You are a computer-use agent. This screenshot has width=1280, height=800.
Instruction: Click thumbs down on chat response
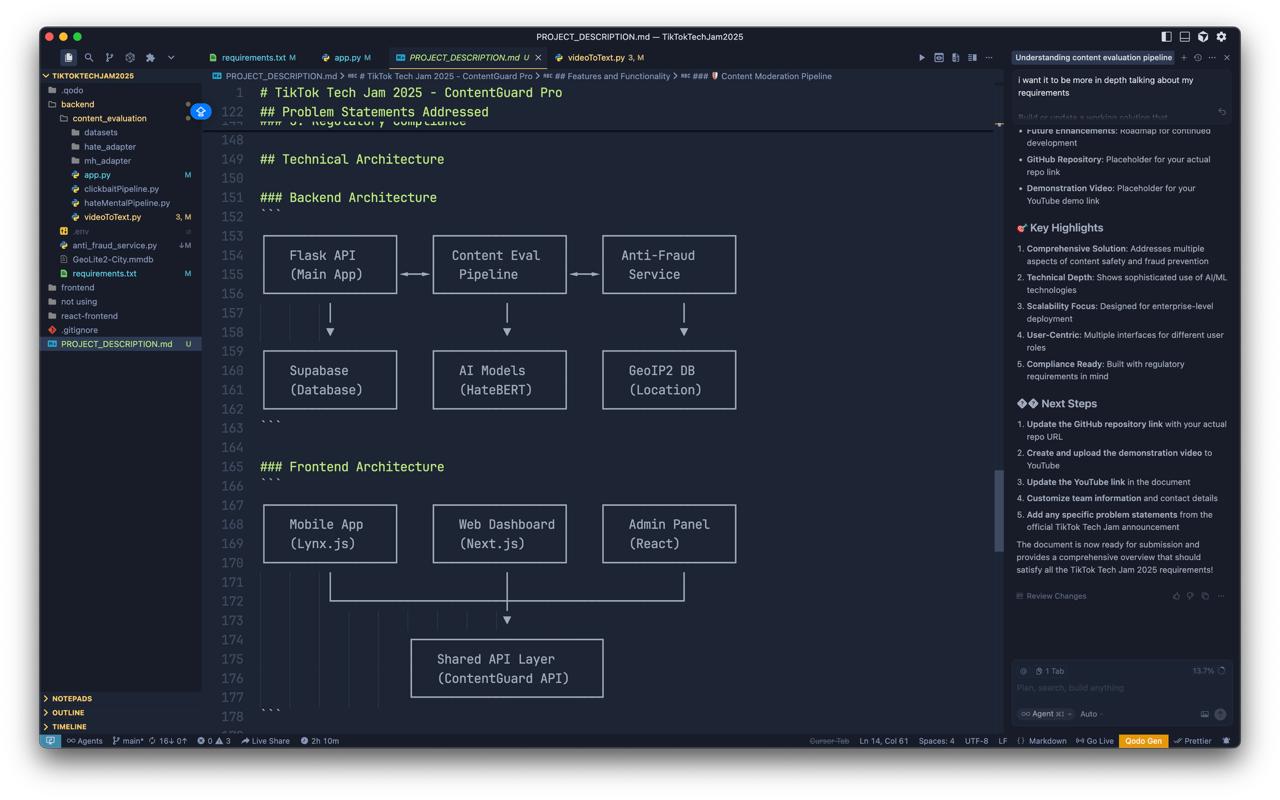tap(1190, 596)
